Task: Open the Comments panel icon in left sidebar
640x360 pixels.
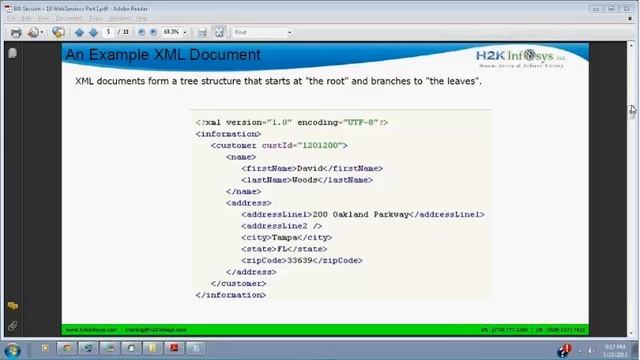Action: (x=13, y=306)
